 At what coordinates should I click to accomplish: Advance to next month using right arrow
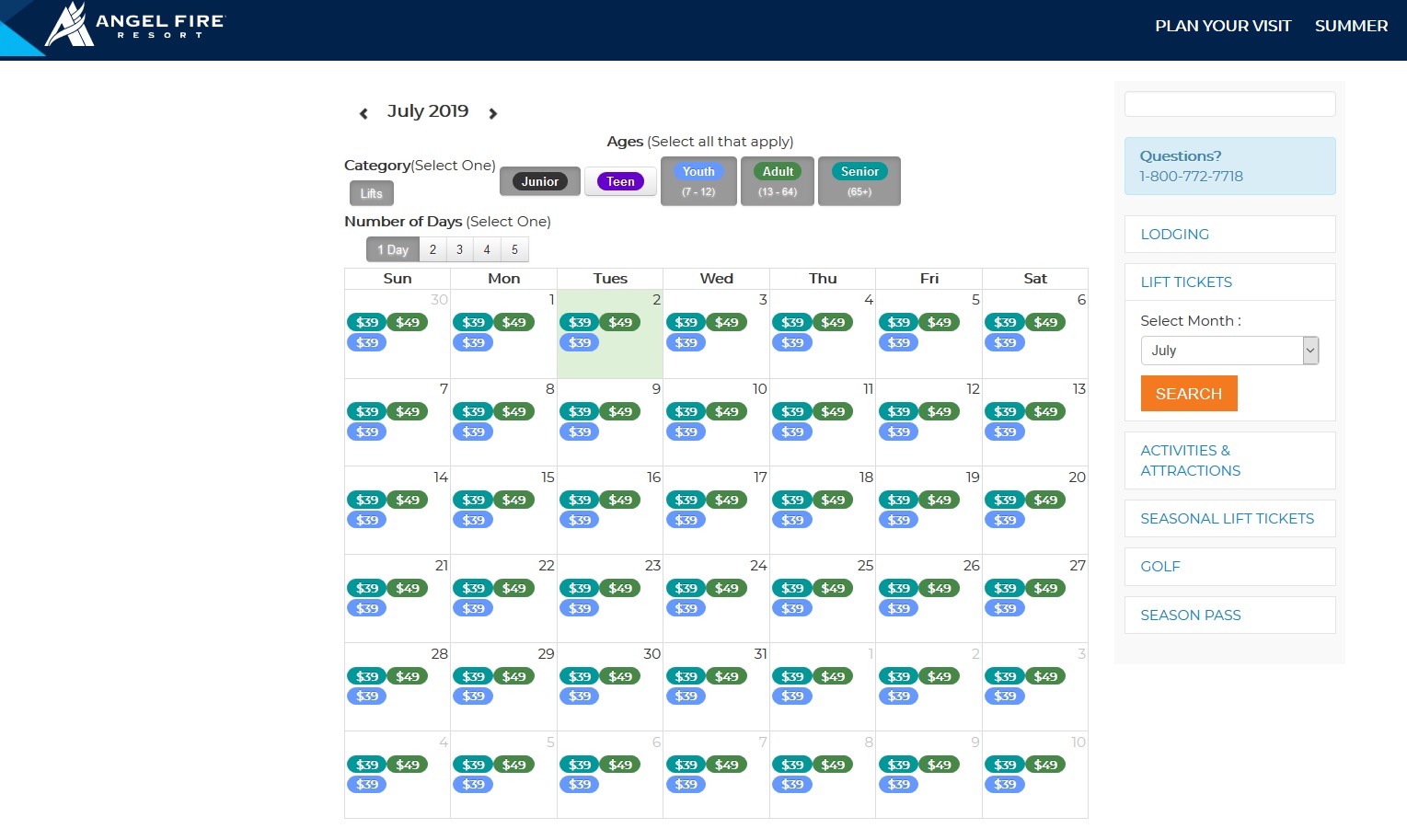493,113
